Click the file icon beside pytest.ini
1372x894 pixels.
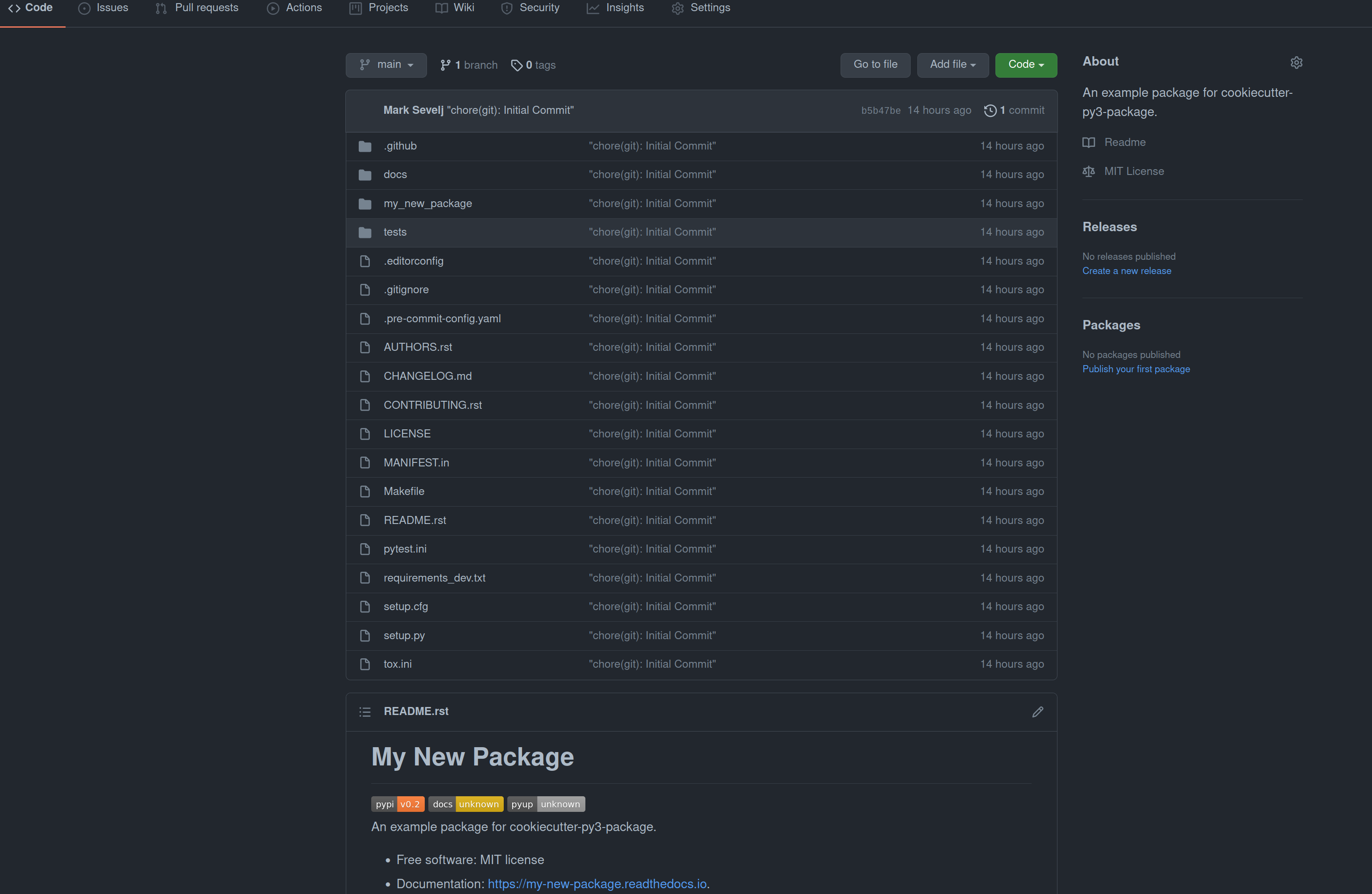coord(365,549)
